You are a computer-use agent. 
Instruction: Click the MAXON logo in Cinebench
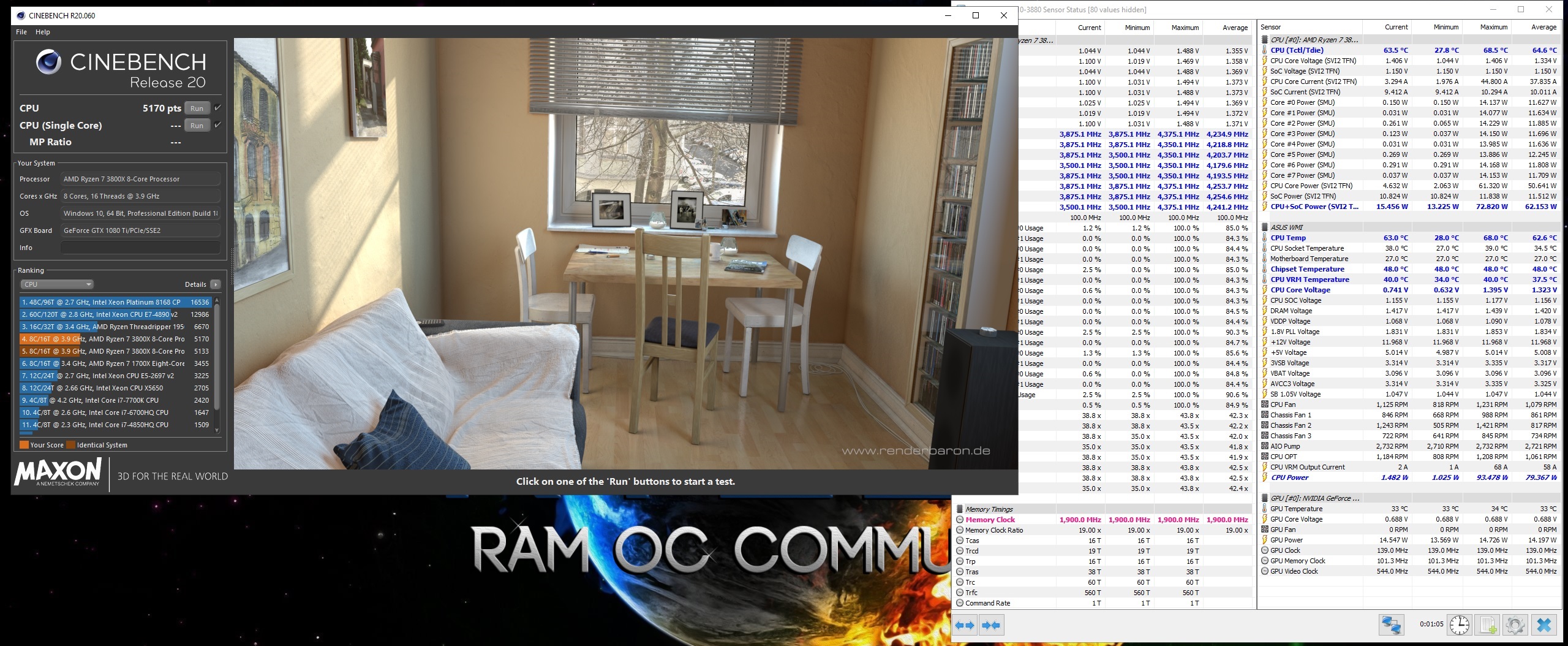(x=58, y=472)
